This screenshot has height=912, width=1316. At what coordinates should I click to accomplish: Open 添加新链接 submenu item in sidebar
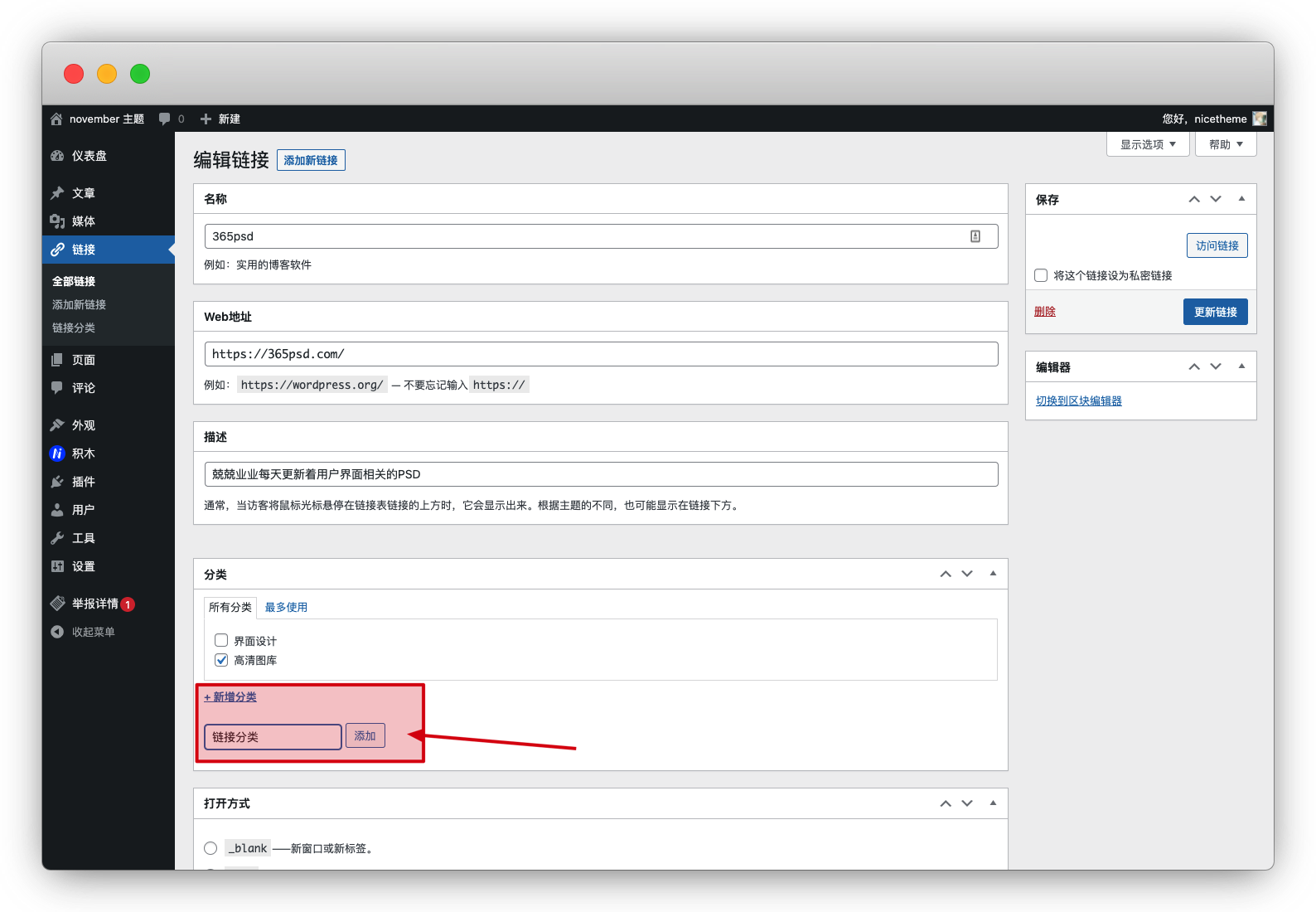[79, 305]
